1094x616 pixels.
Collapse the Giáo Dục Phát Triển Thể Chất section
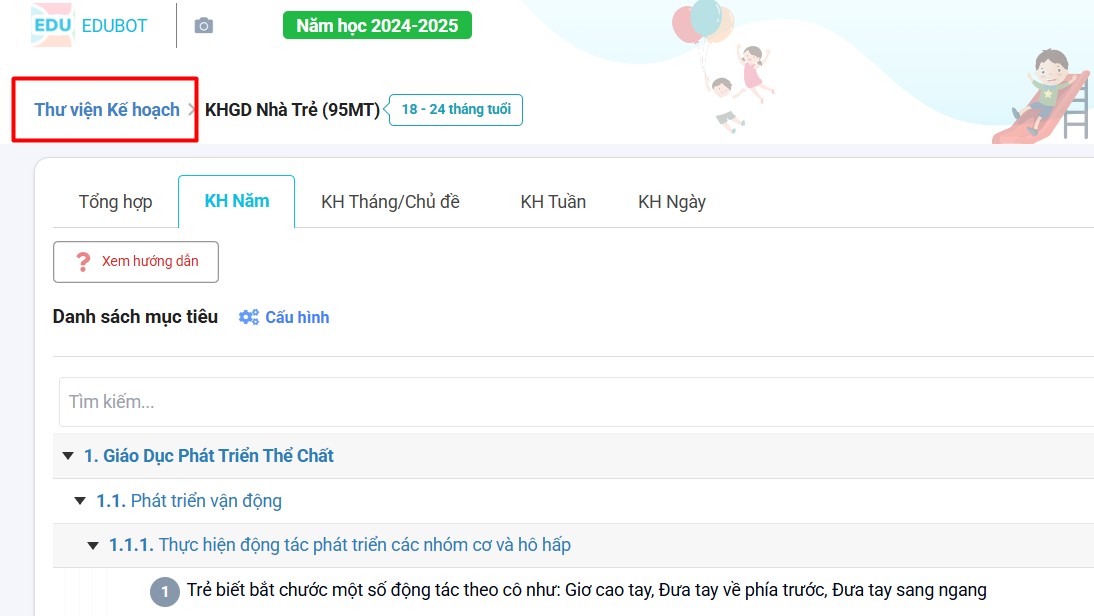click(68, 456)
